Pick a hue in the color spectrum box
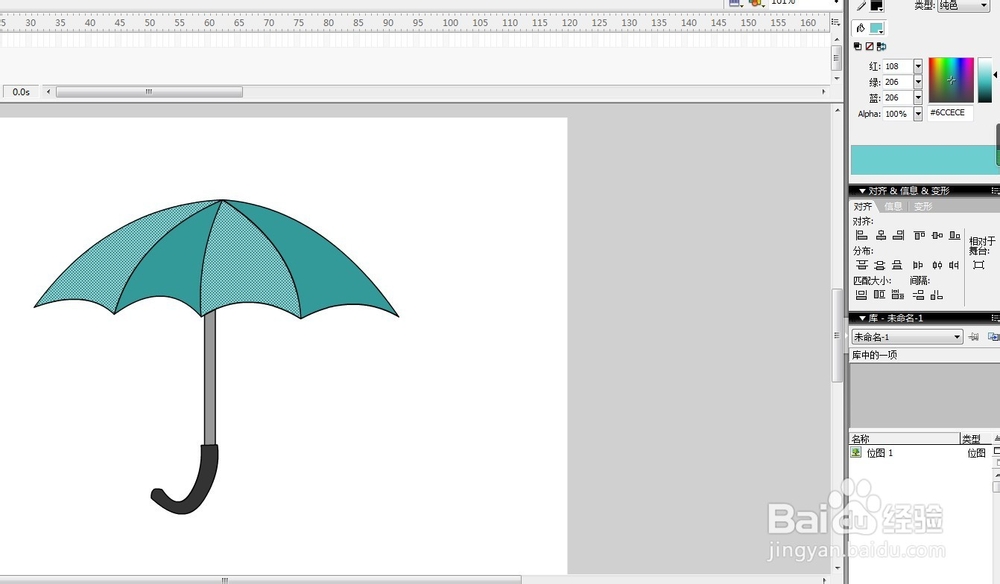Screen dimensions: 1000x584 (x=951, y=80)
